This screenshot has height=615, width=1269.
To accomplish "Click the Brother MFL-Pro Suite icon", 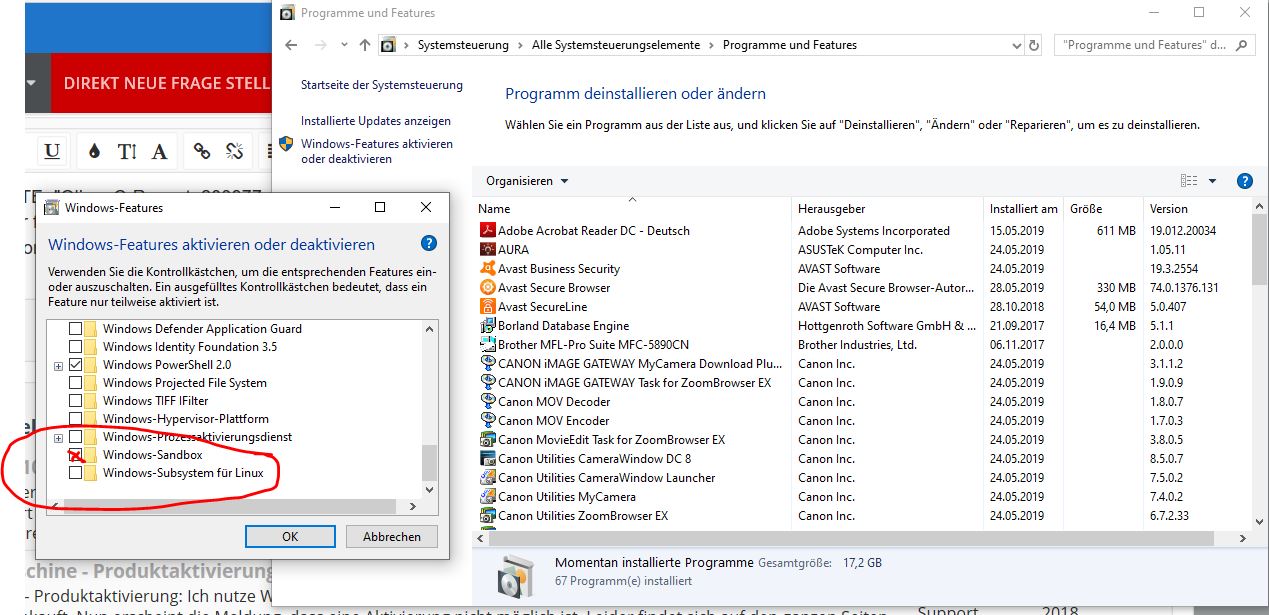I will [488, 344].
